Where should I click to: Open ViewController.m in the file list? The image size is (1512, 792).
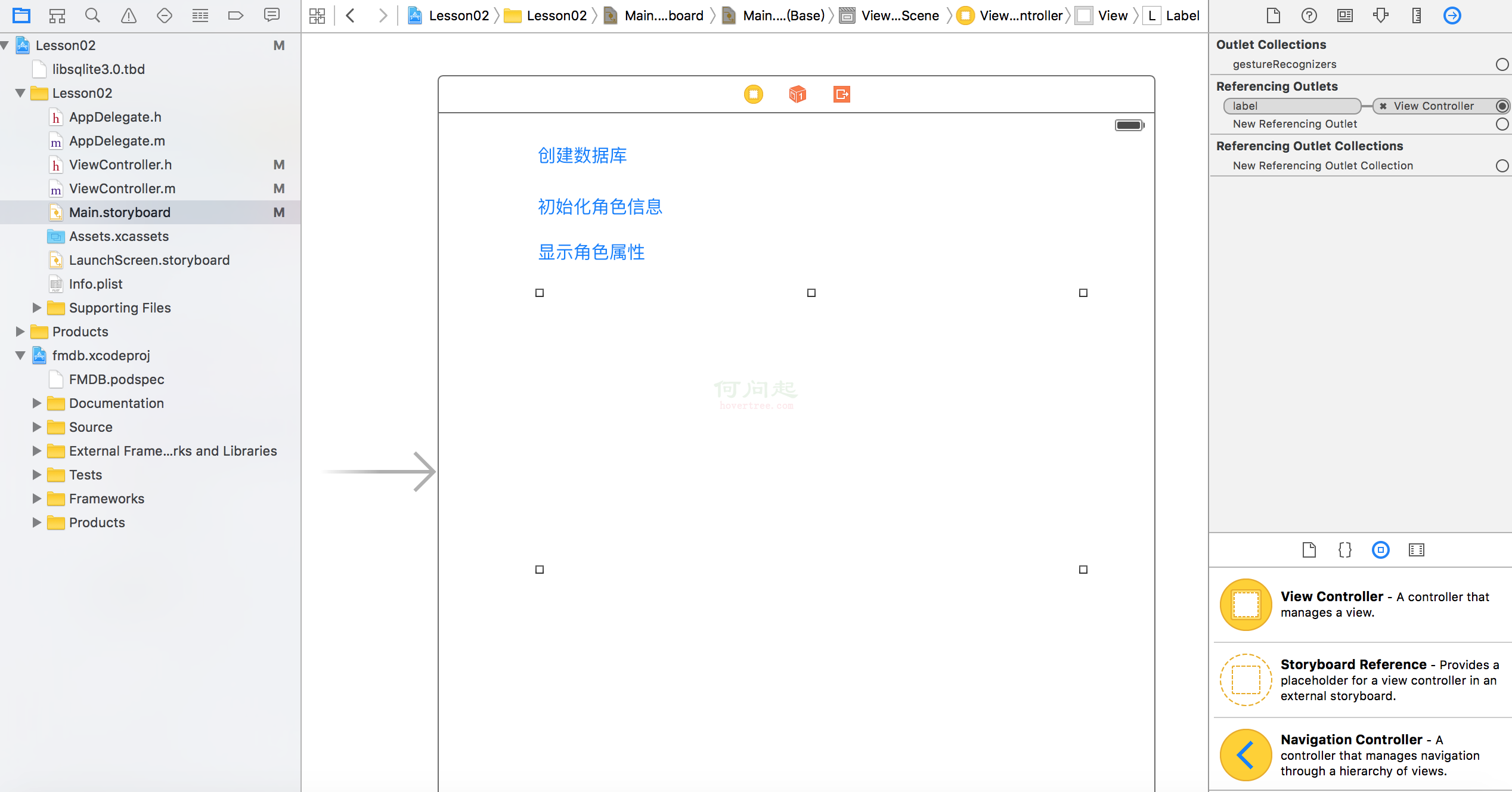(122, 188)
